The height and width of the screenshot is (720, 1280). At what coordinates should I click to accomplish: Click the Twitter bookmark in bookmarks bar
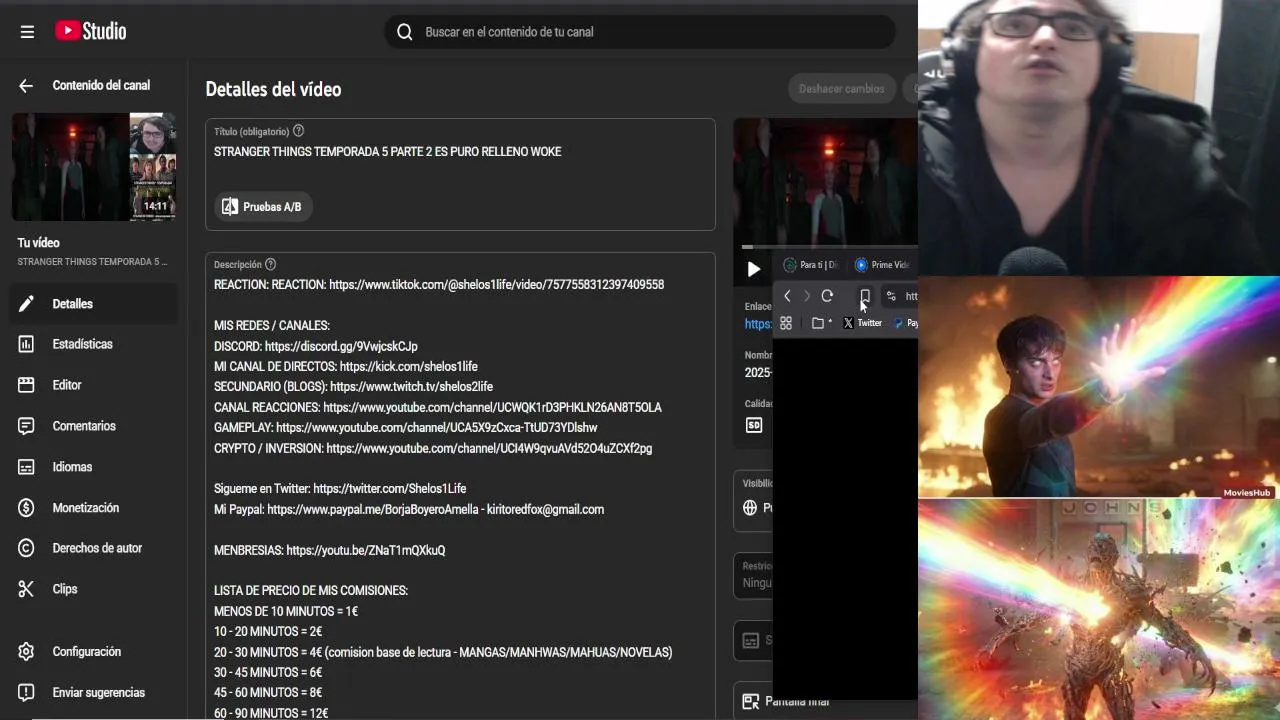click(x=862, y=323)
